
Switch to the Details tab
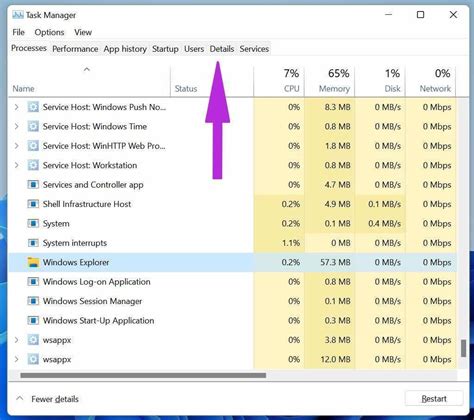coord(222,49)
